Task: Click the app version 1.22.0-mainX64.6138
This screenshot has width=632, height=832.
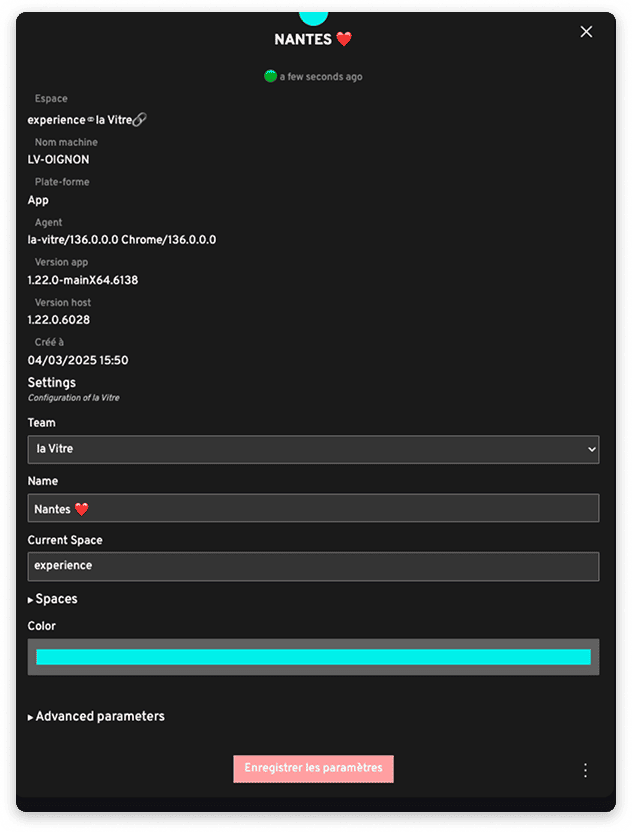Action: 83,280
